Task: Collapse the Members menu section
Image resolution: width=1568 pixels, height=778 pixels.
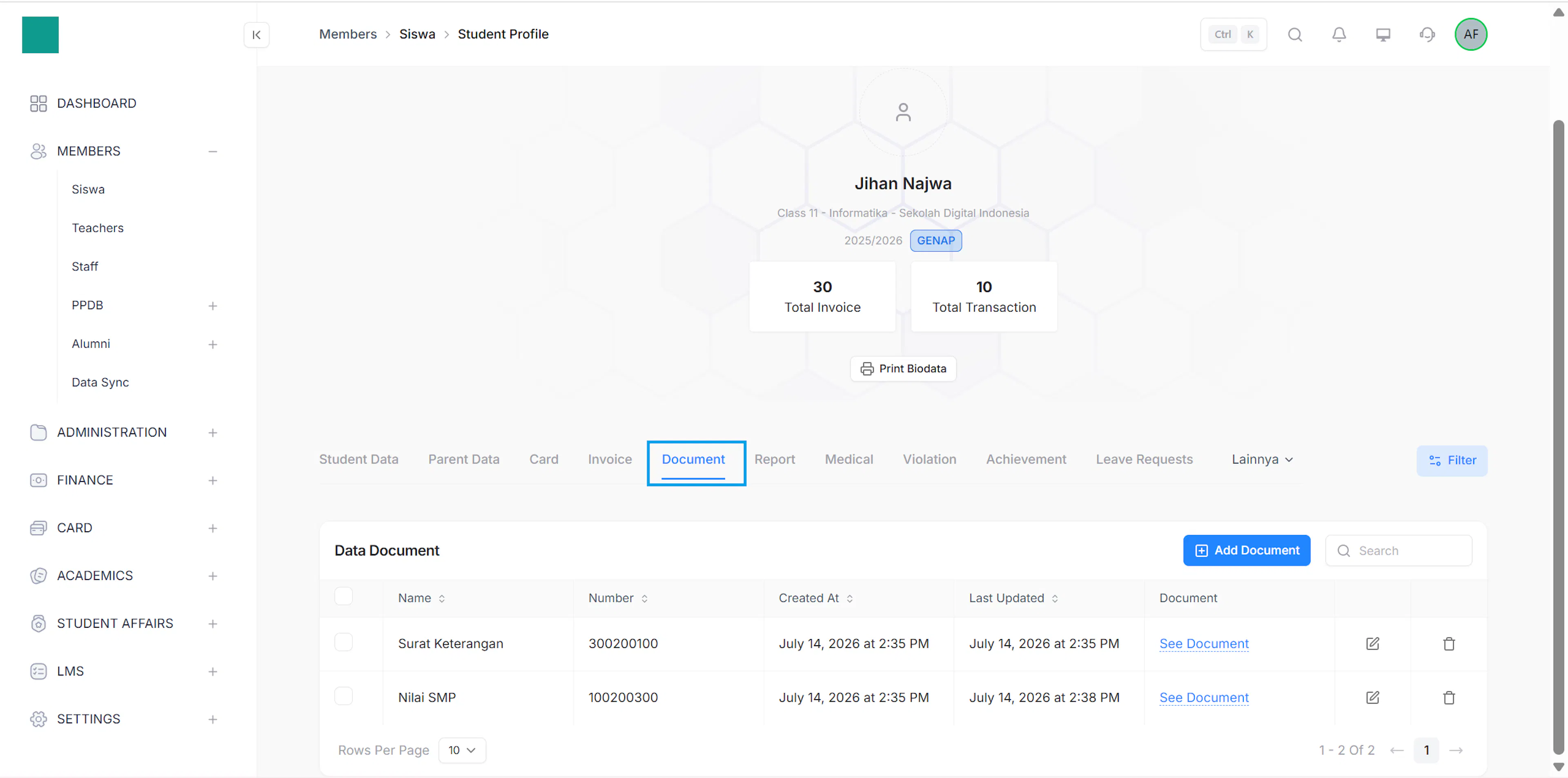Action: [x=212, y=151]
